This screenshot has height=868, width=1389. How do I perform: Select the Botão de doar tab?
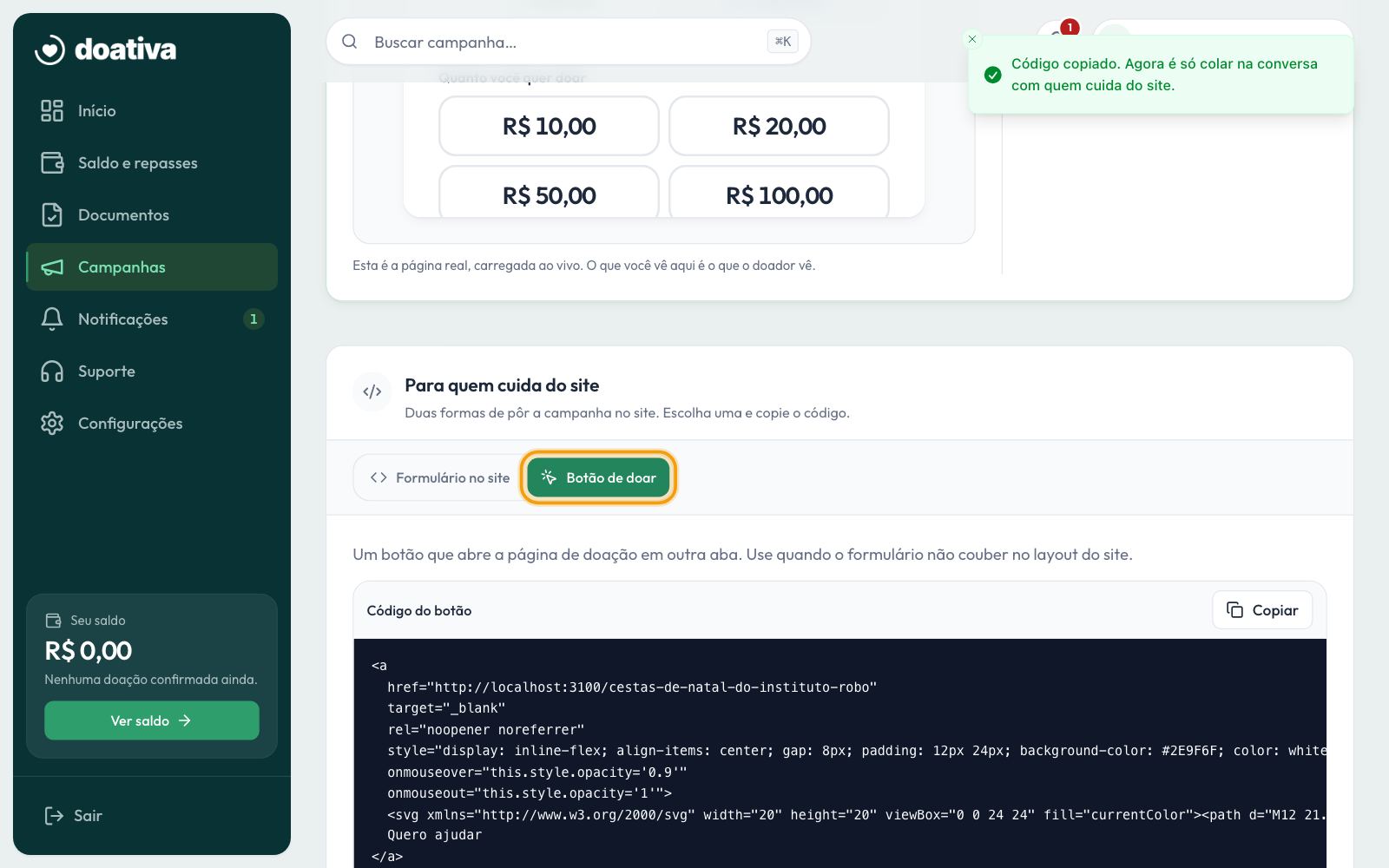tap(598, 477)
